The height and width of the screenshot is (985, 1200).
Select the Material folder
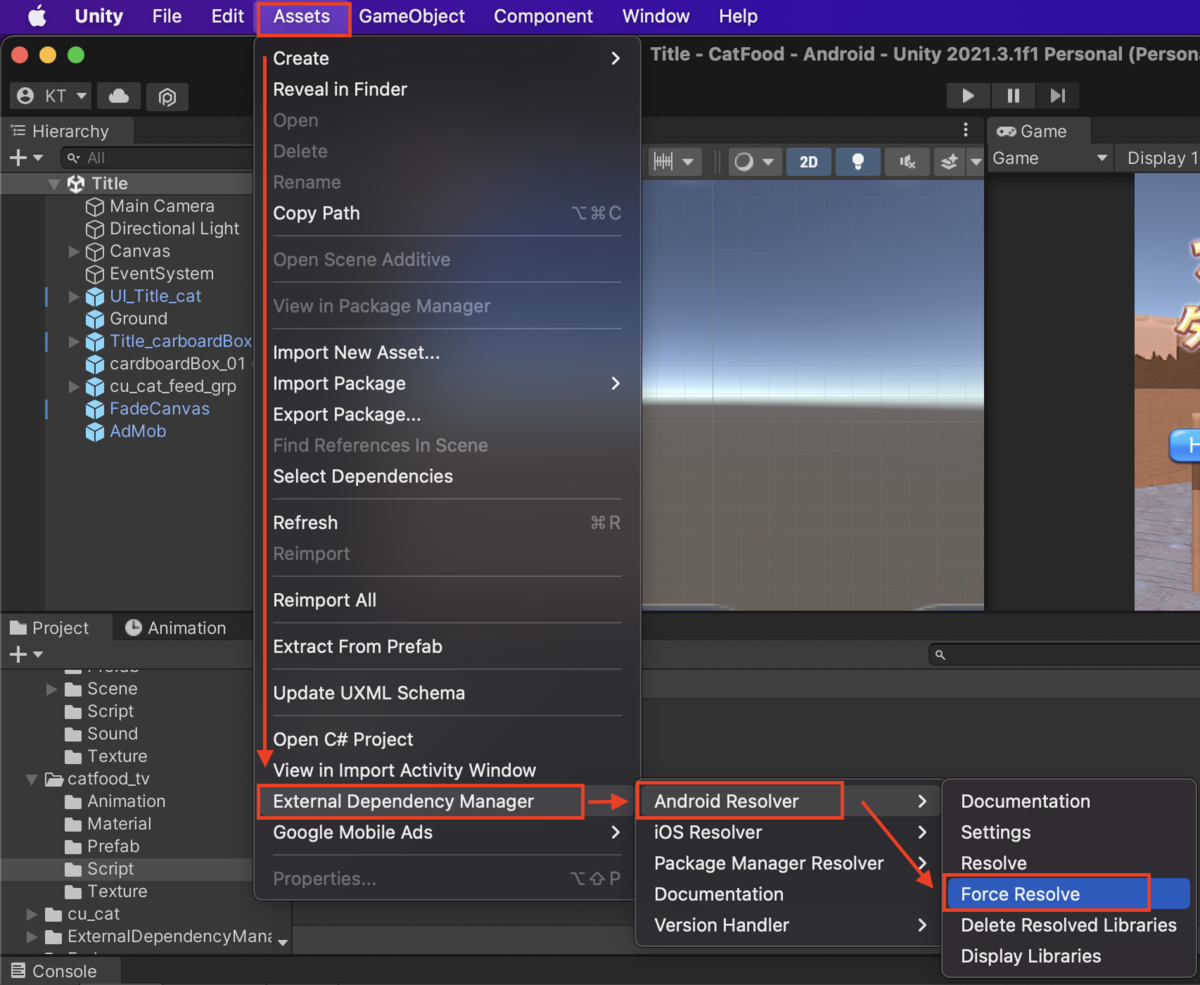pyautogui.click(x=119, y=824)
